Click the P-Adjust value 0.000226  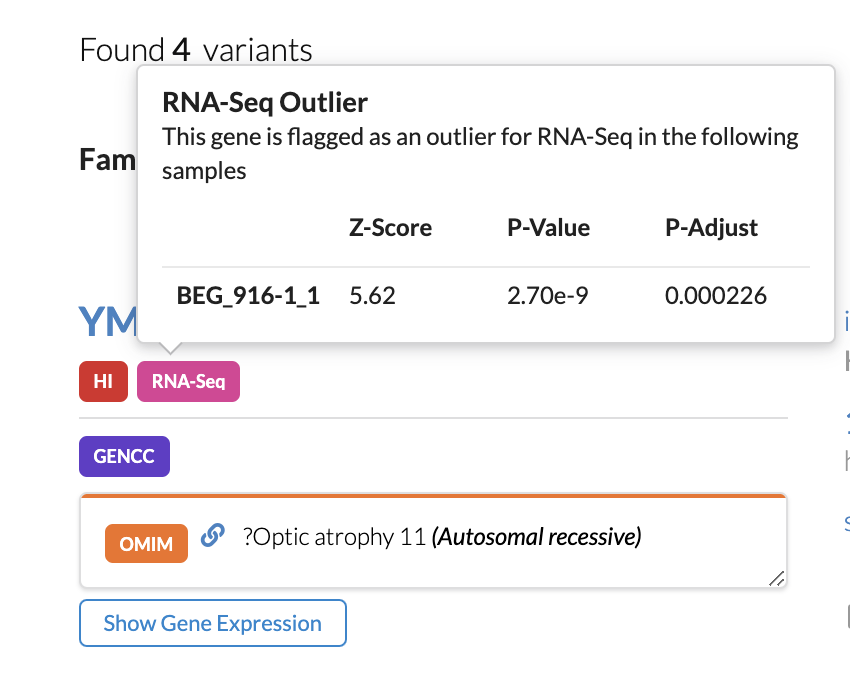click(715, 295)
